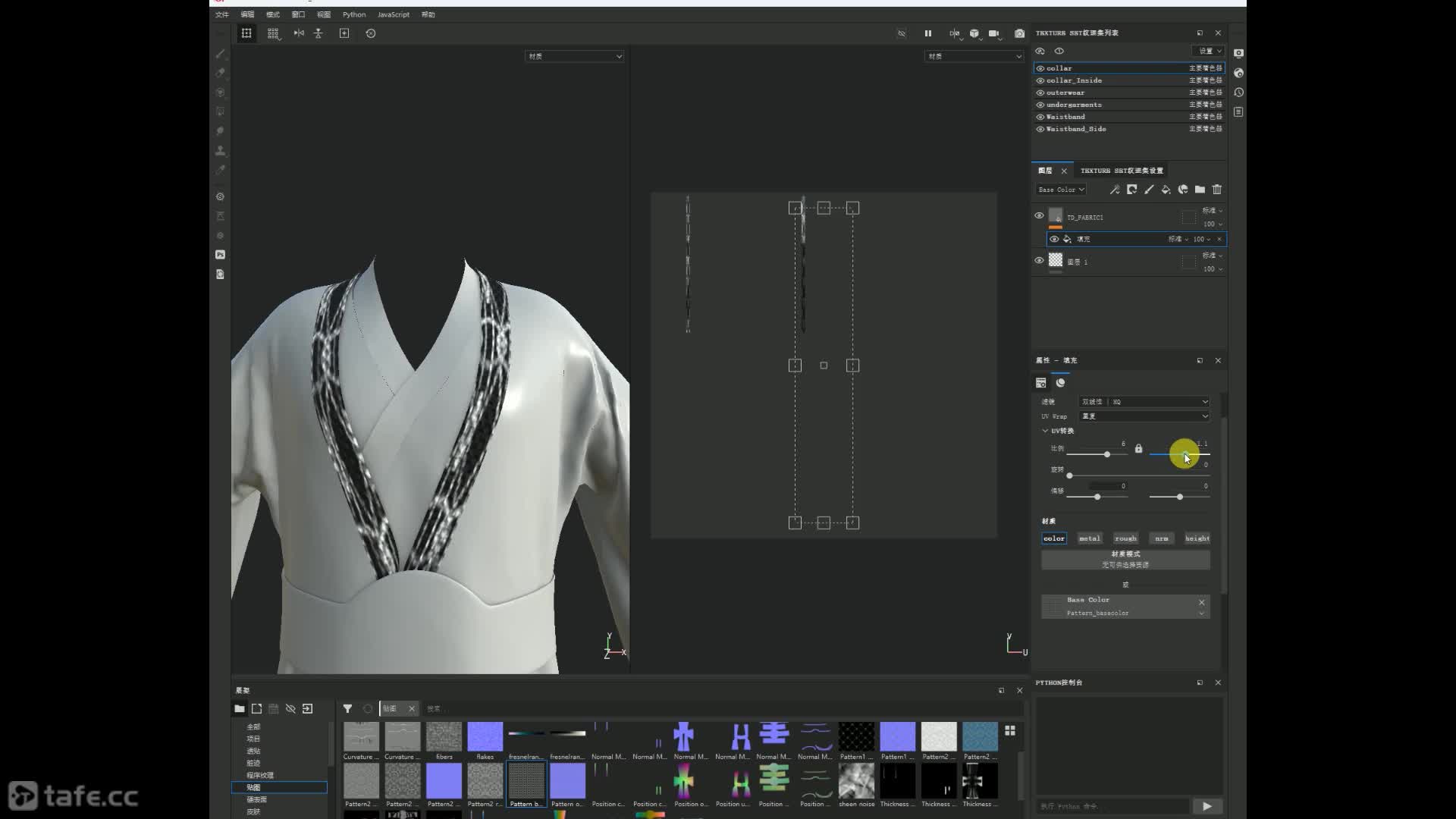The width and height of the screenshot is (1456, 819).
Task: Click the vertical align toolbar icon
Action: (x=318, y=33)
